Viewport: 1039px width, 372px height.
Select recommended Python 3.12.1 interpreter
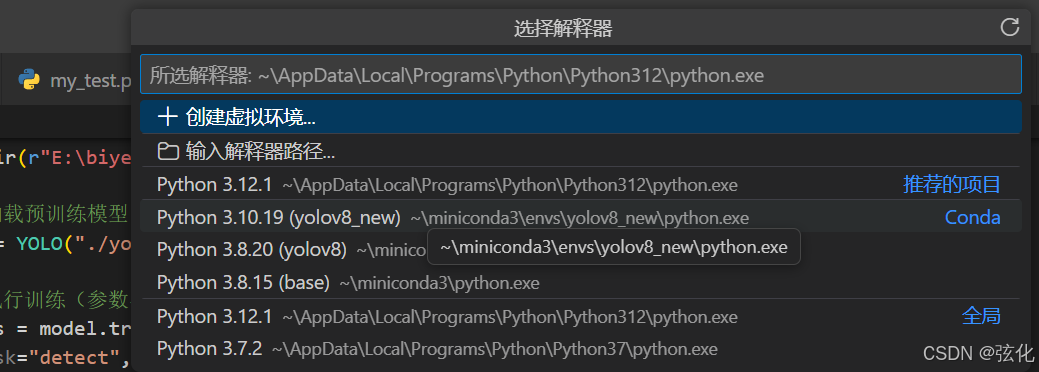[580, 184]
